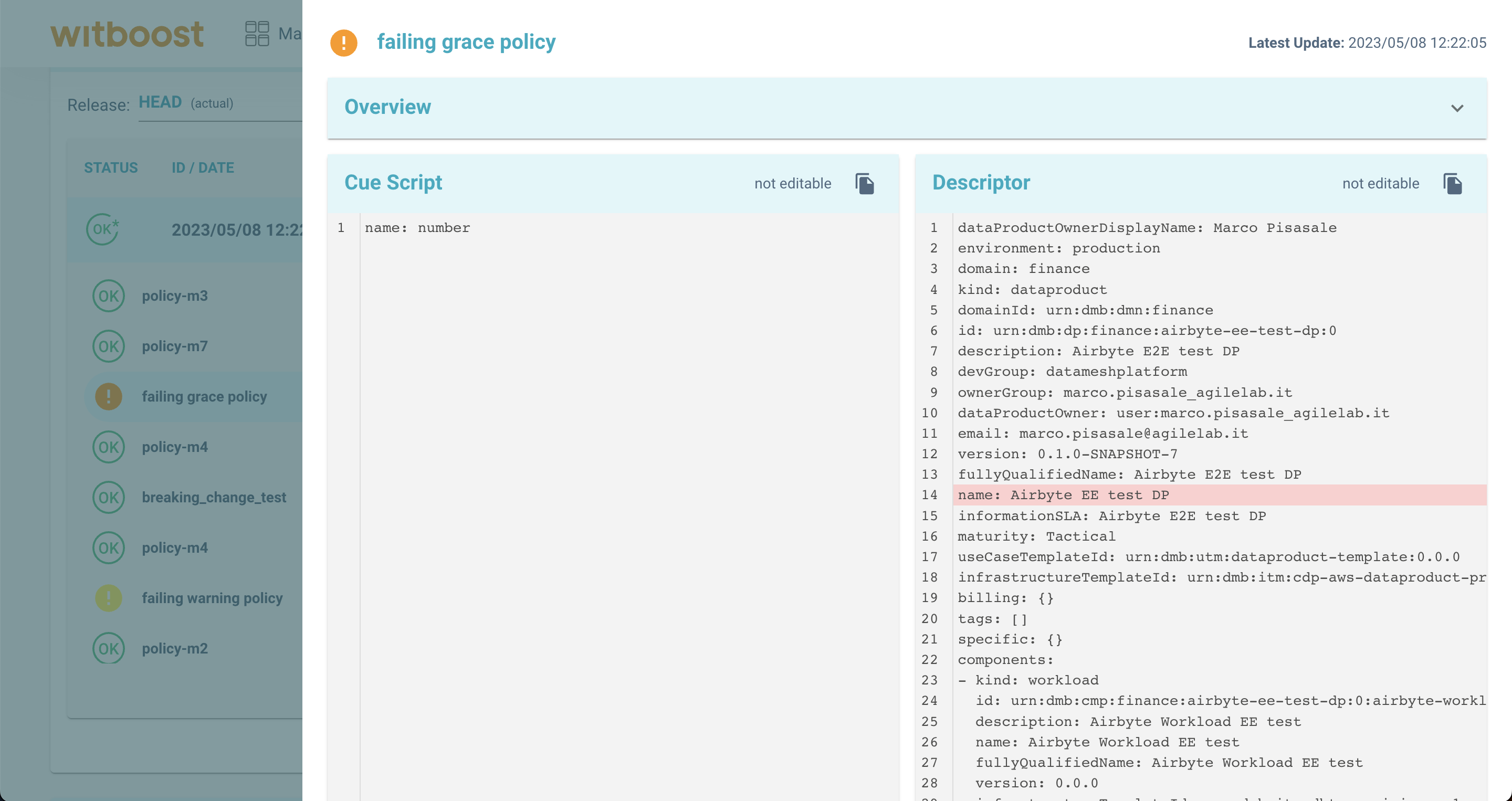This screenshot has height=801, width=1512.
Task: Expand the Overview section chevron
Action: click(x=1457, y=108)
